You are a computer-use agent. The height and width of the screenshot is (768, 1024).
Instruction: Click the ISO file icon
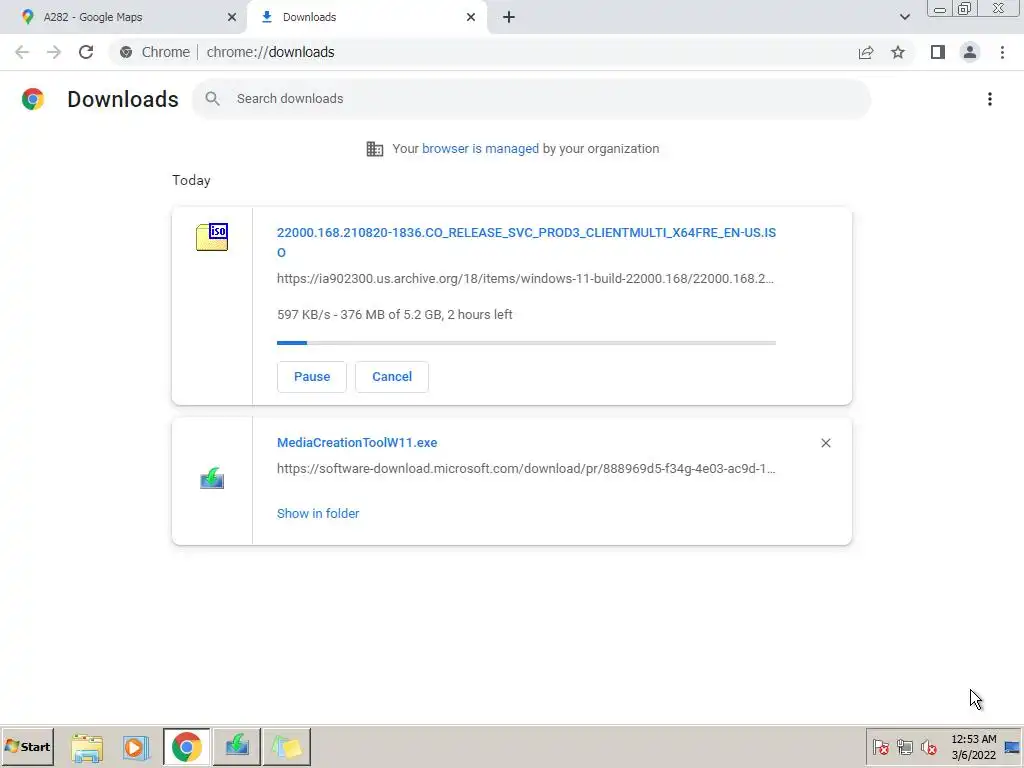point(212,237)
